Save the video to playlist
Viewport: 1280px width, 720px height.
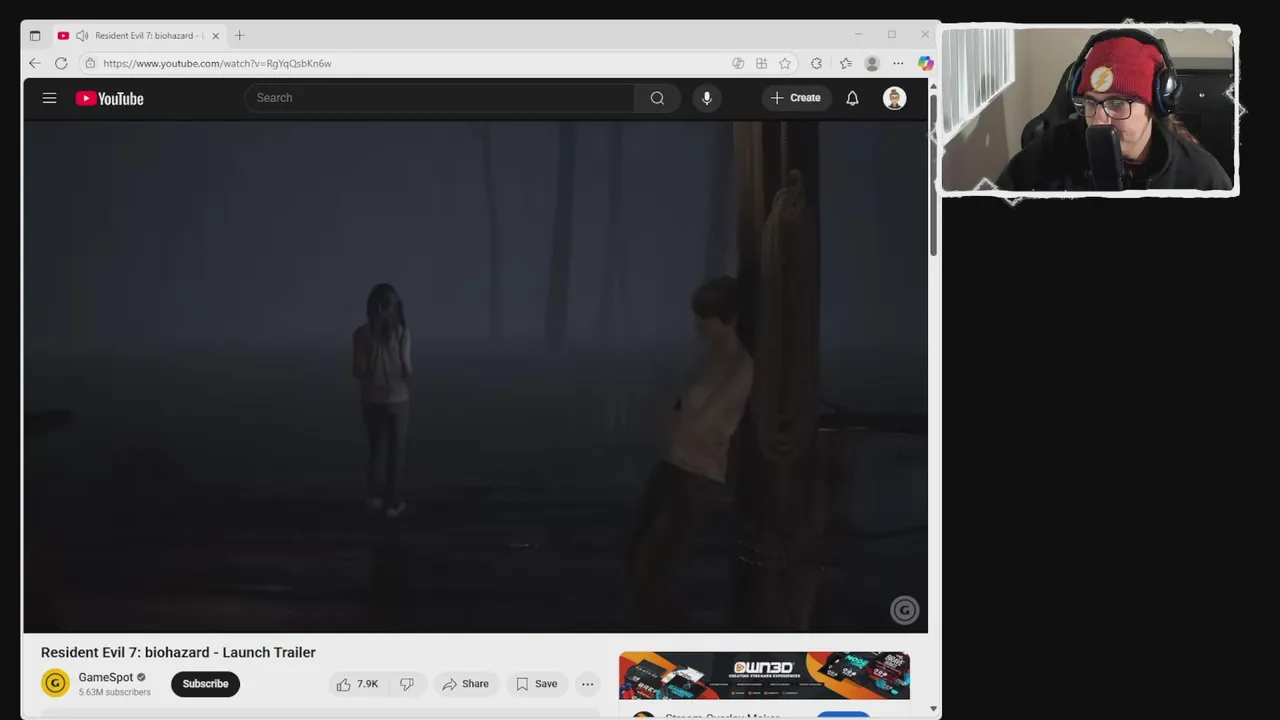(536, 684)
